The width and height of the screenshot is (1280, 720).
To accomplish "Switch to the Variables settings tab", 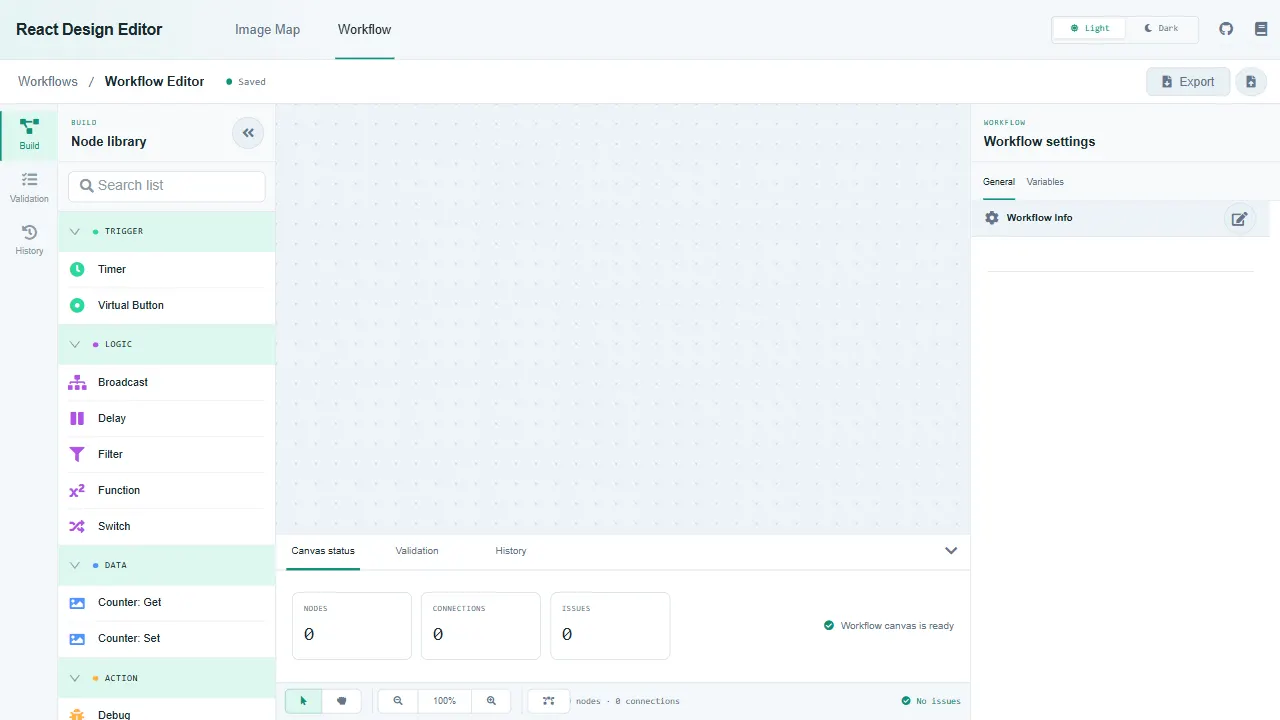I will click(x=1045, y=182).
